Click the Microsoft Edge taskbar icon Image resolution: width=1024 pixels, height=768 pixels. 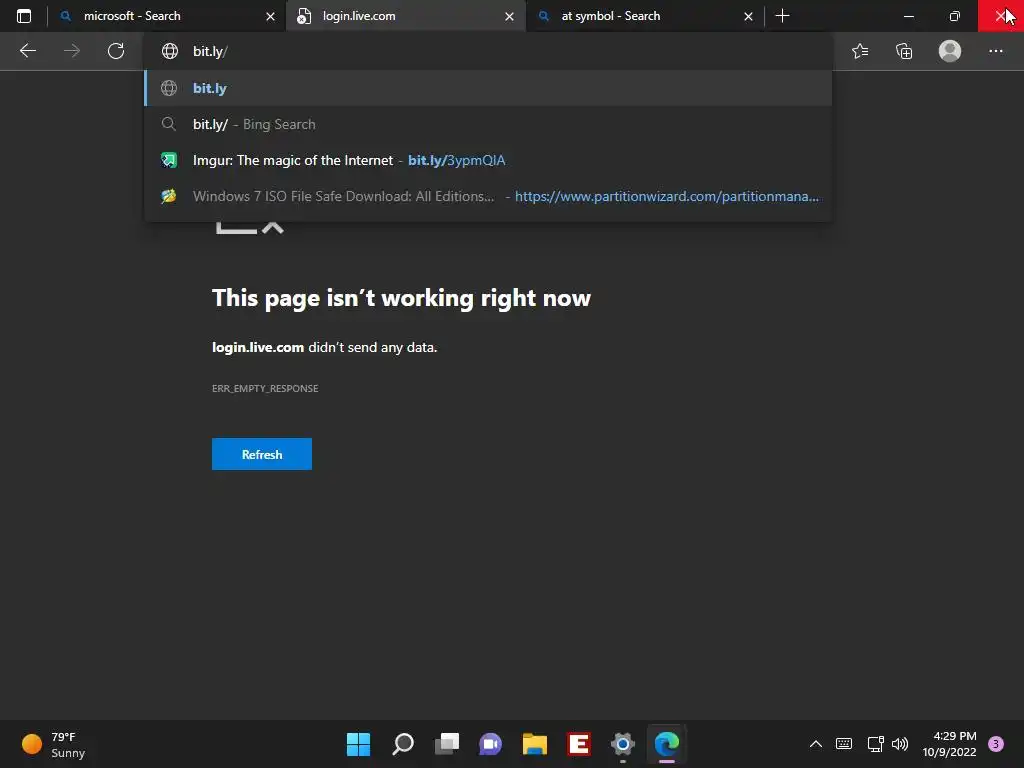[667, 744]
